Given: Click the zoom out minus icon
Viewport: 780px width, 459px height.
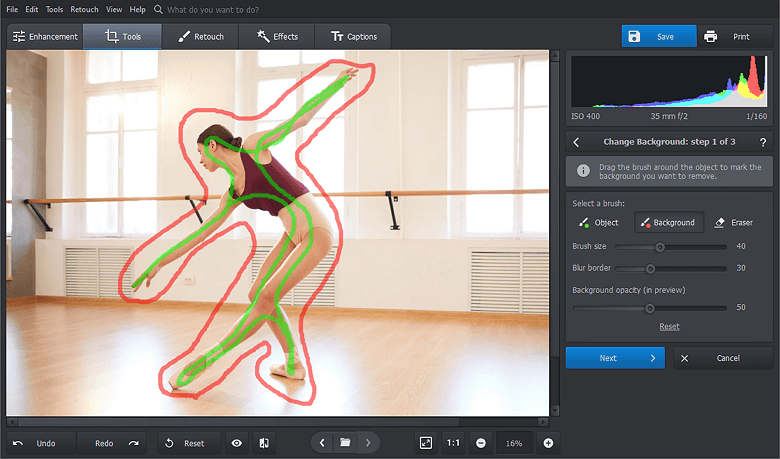Looking at the screenshot, I should pyautogui.click(x=481, y=443).
